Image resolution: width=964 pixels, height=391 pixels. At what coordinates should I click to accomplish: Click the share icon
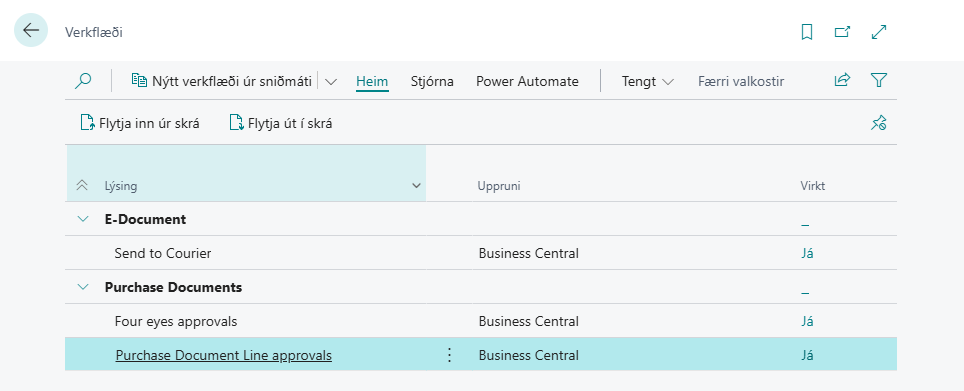click(x=842, y=80)
